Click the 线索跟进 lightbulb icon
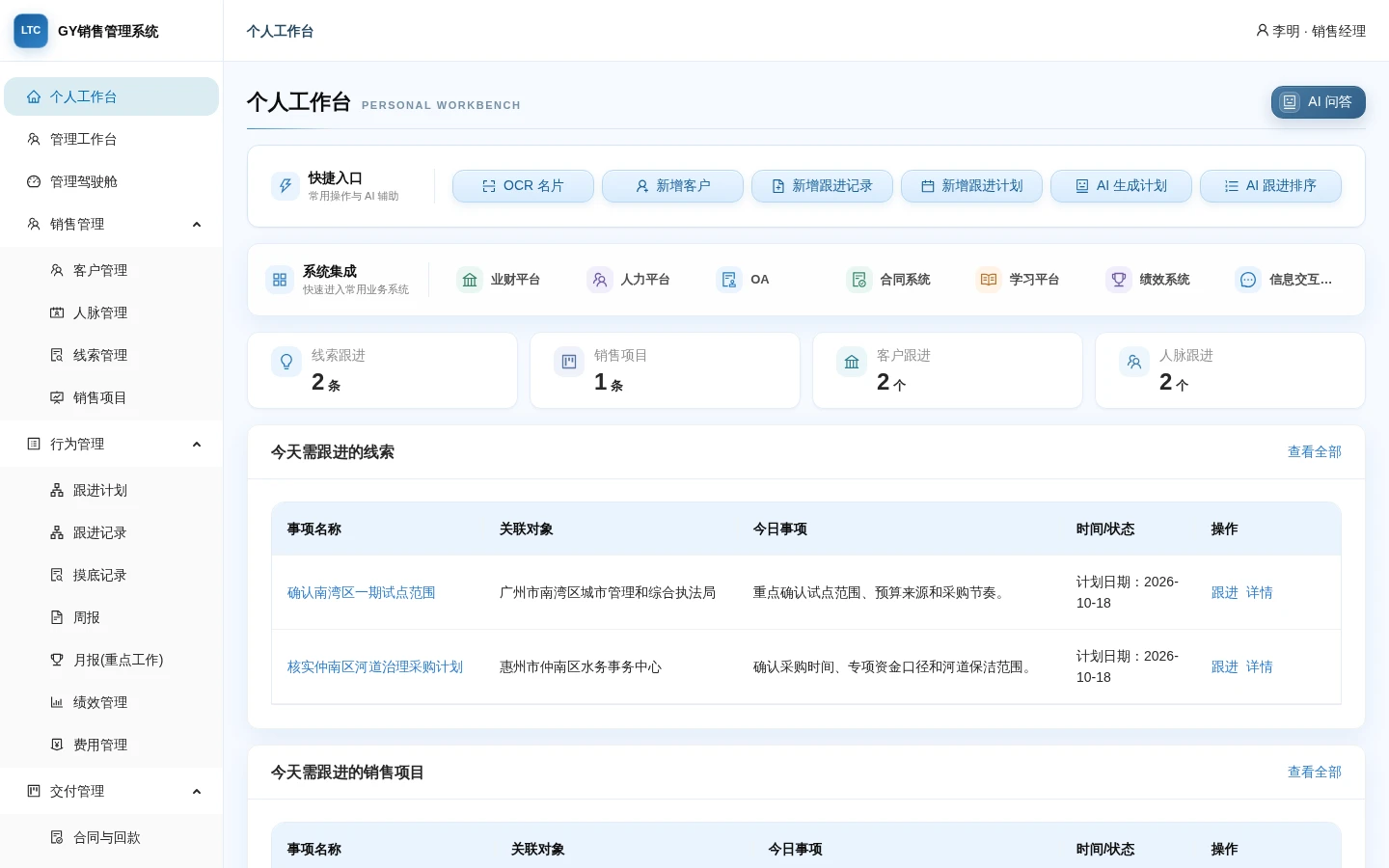This screenshot has width=1389, height=868. point(286,362)
